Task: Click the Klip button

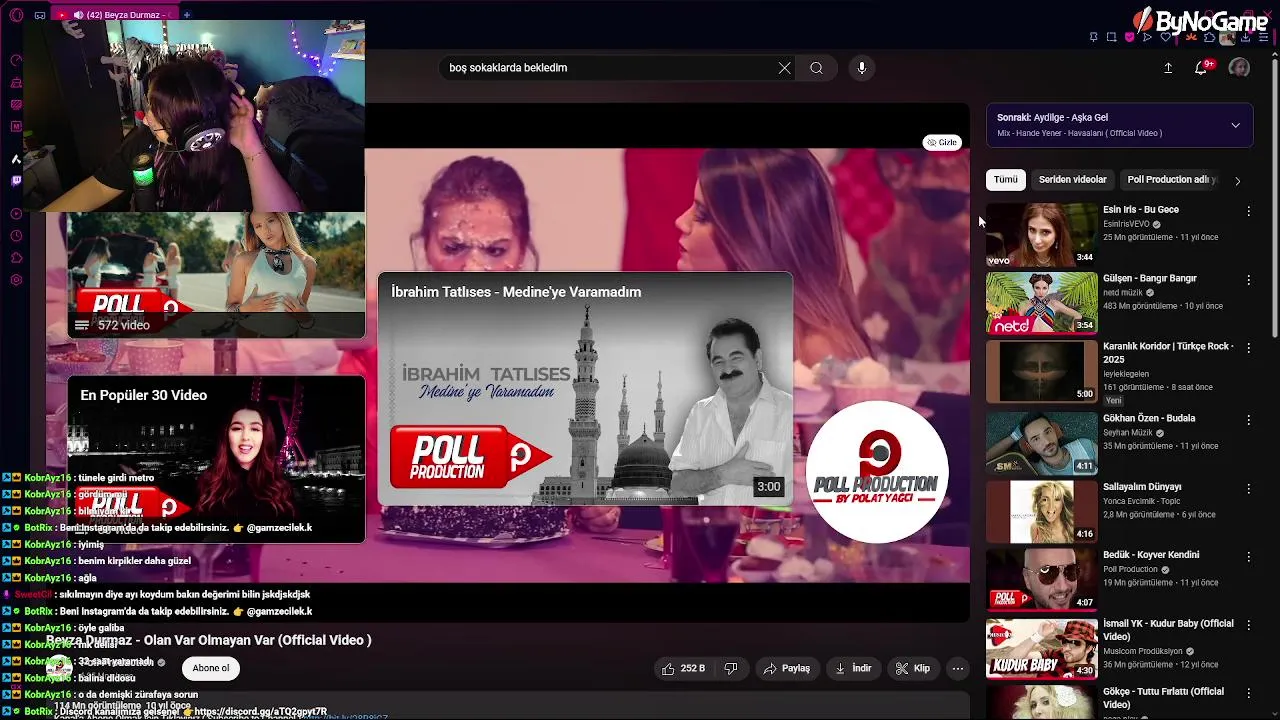Action: [913, 668]
